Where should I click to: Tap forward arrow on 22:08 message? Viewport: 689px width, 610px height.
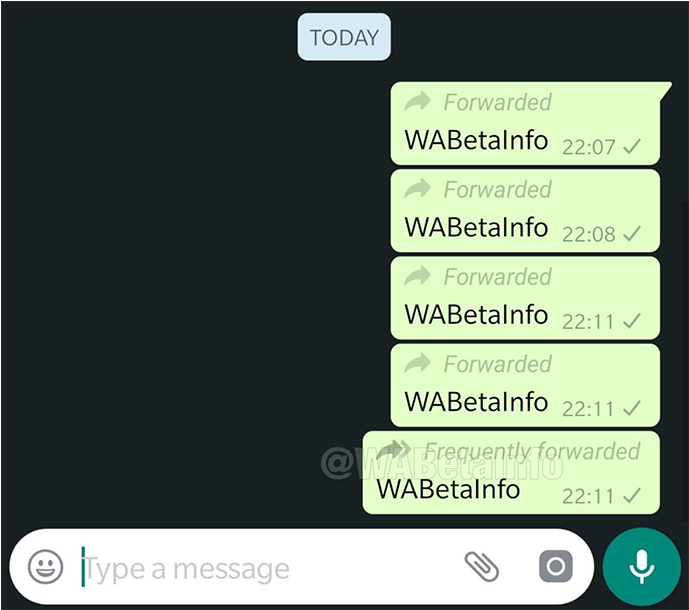[417, 189]
